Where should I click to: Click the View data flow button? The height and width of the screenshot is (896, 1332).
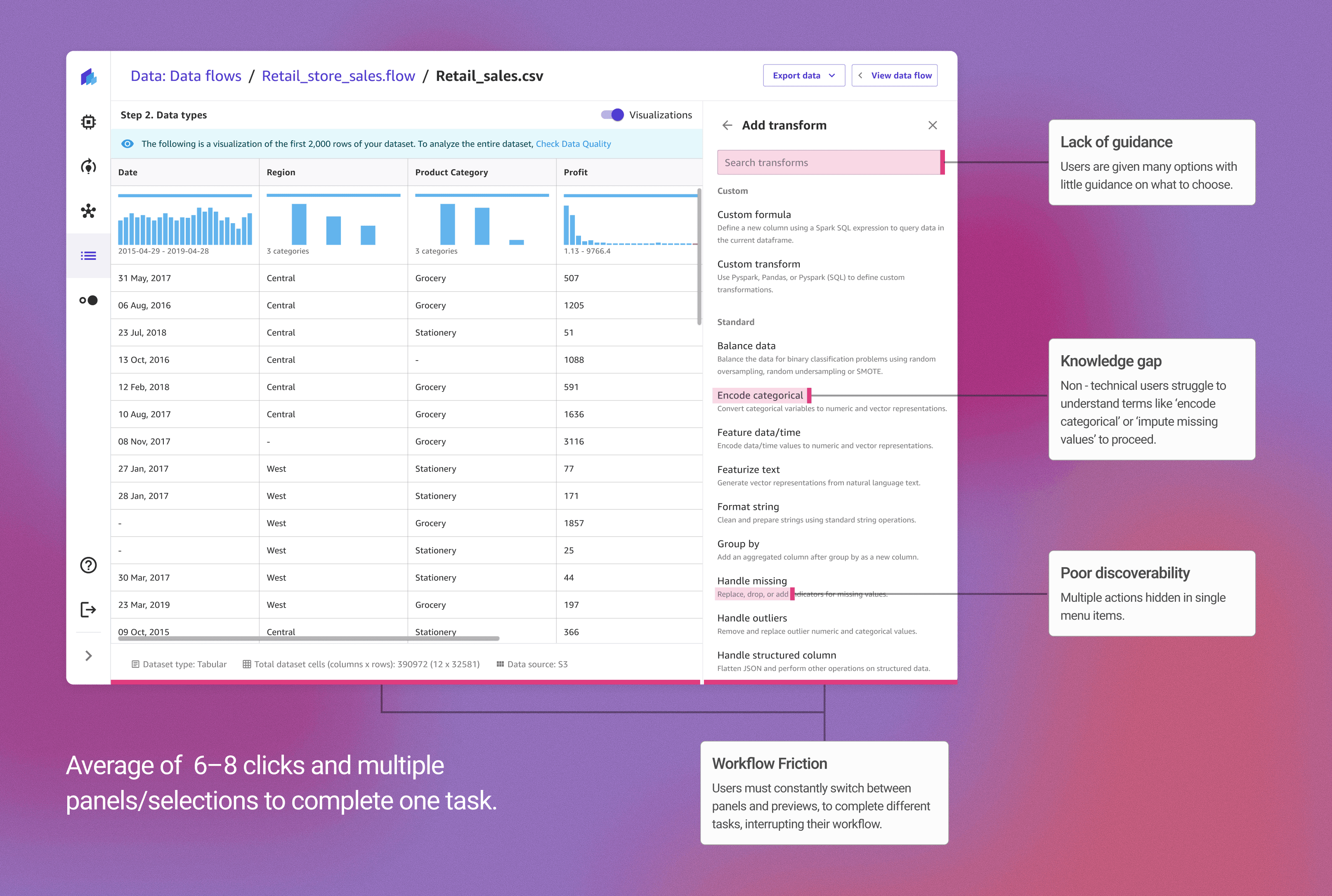click(894, 75)
